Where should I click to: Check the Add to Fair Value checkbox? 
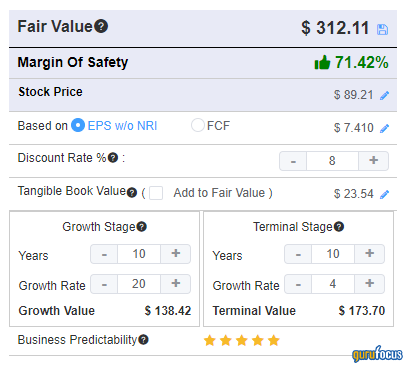click(x=156, y=193)
